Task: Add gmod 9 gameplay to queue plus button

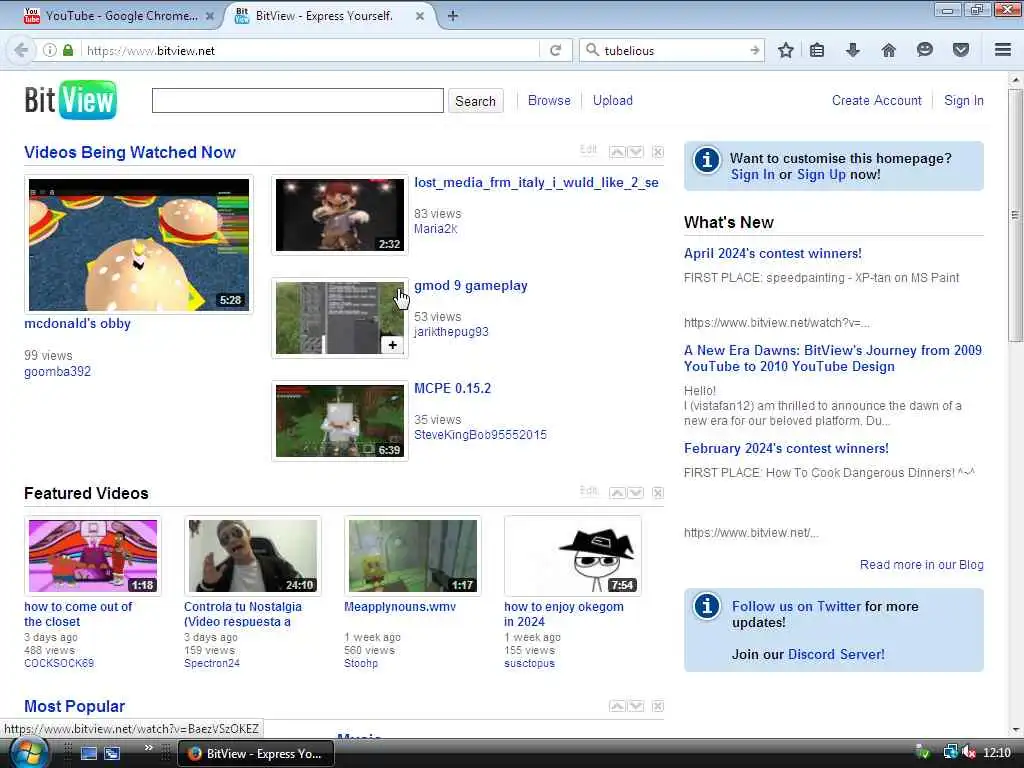Action: pos(392,345)
